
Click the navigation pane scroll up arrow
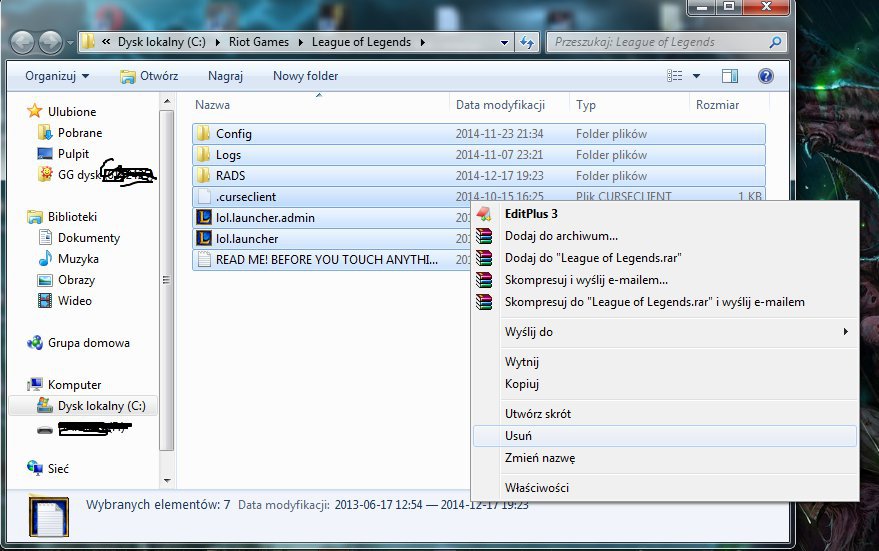(x=166, y=101)
